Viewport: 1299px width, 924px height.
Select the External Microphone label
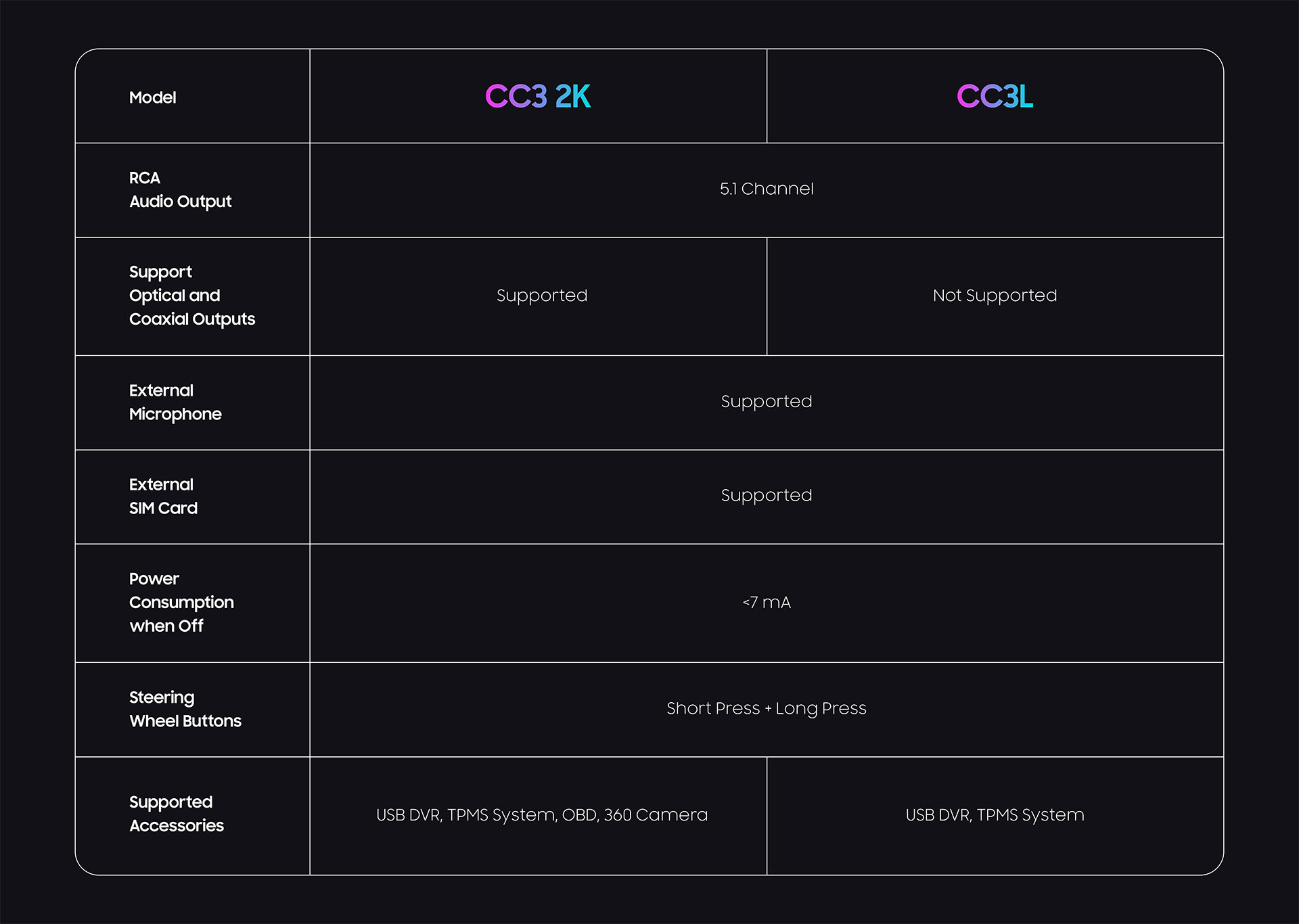(x=175, y=402)
